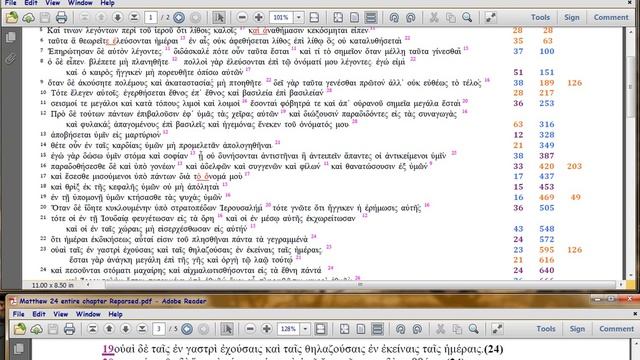640x360 pixels.
Task: Click the fit-width icon in the Matthew 24 window
Action: point(321,329)
